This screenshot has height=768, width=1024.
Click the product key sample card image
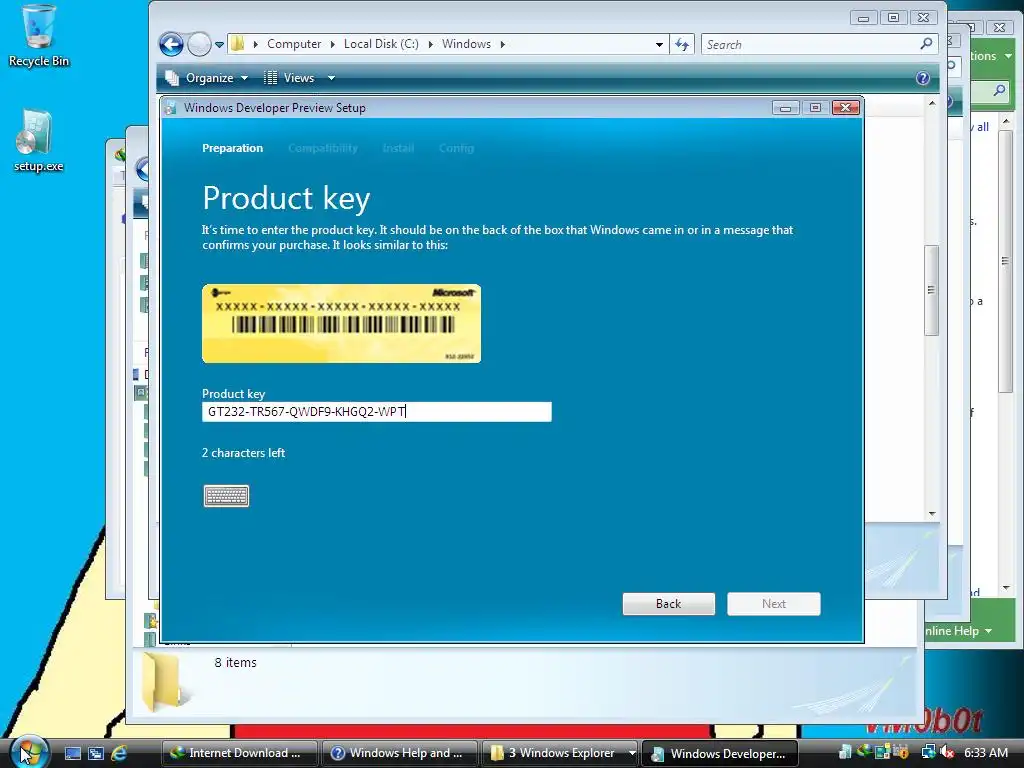[342, 323]
